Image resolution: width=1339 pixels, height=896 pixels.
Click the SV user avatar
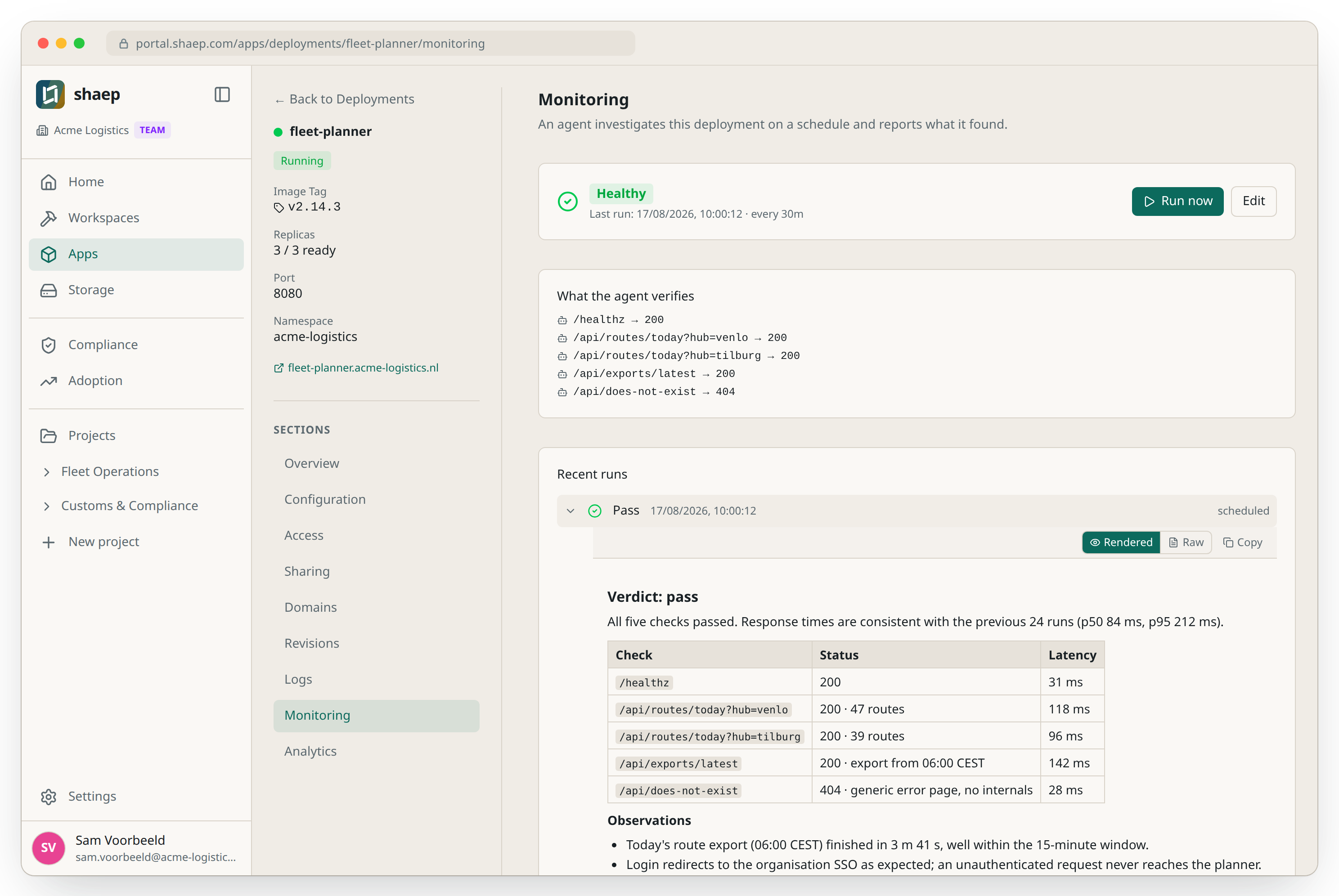click(49, 847)
